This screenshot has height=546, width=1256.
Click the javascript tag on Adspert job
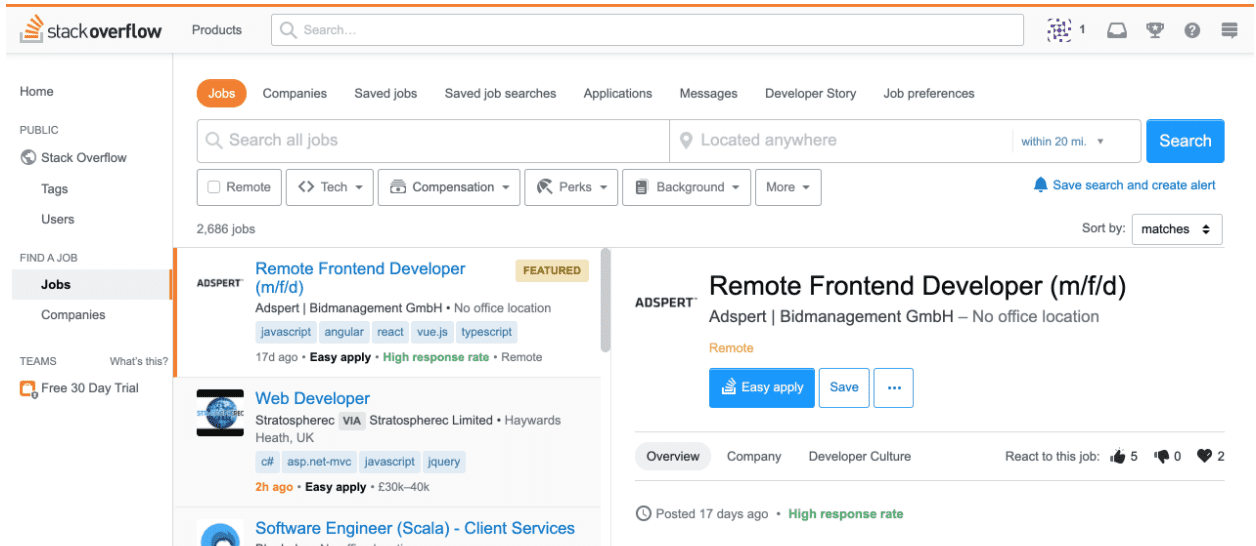coord(287,332)
